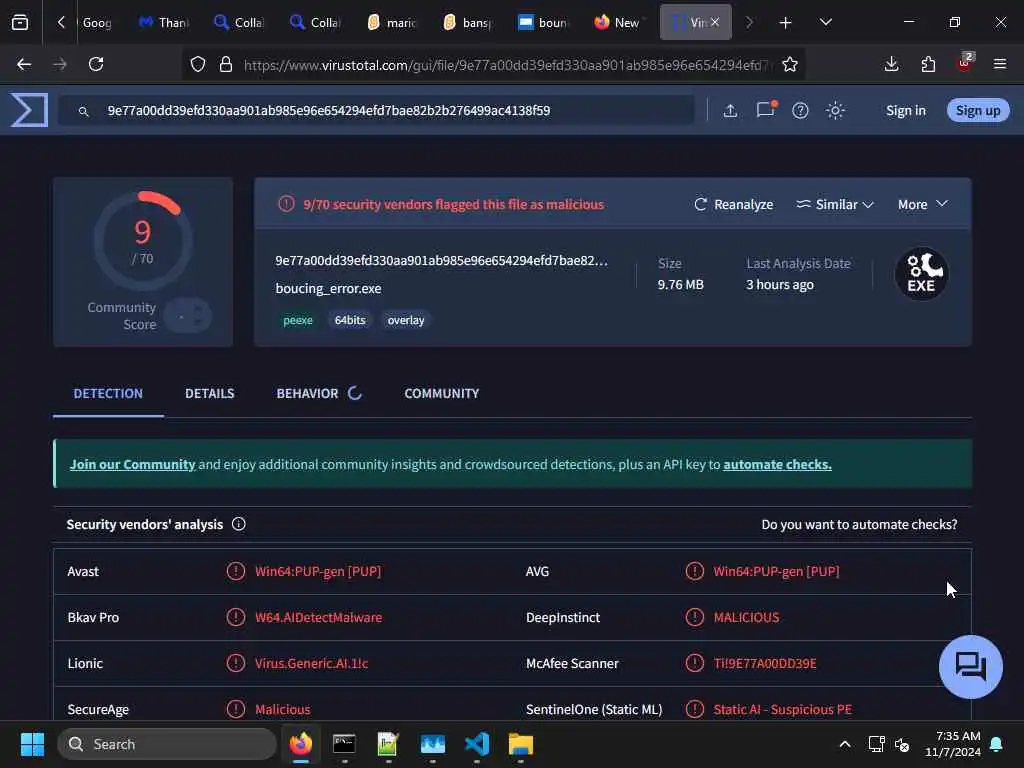This screenshot has height=768, width=1024.
Task: Click Do you want to automate checks?
Action: (859, 524)
